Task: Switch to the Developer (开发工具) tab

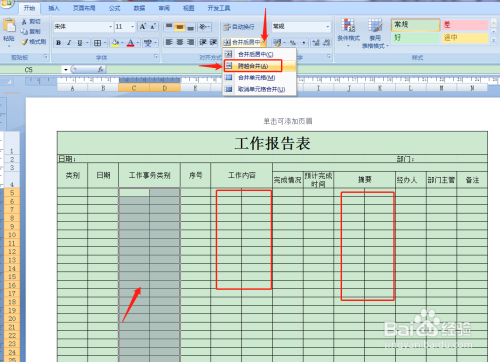Action: (219, 8)
